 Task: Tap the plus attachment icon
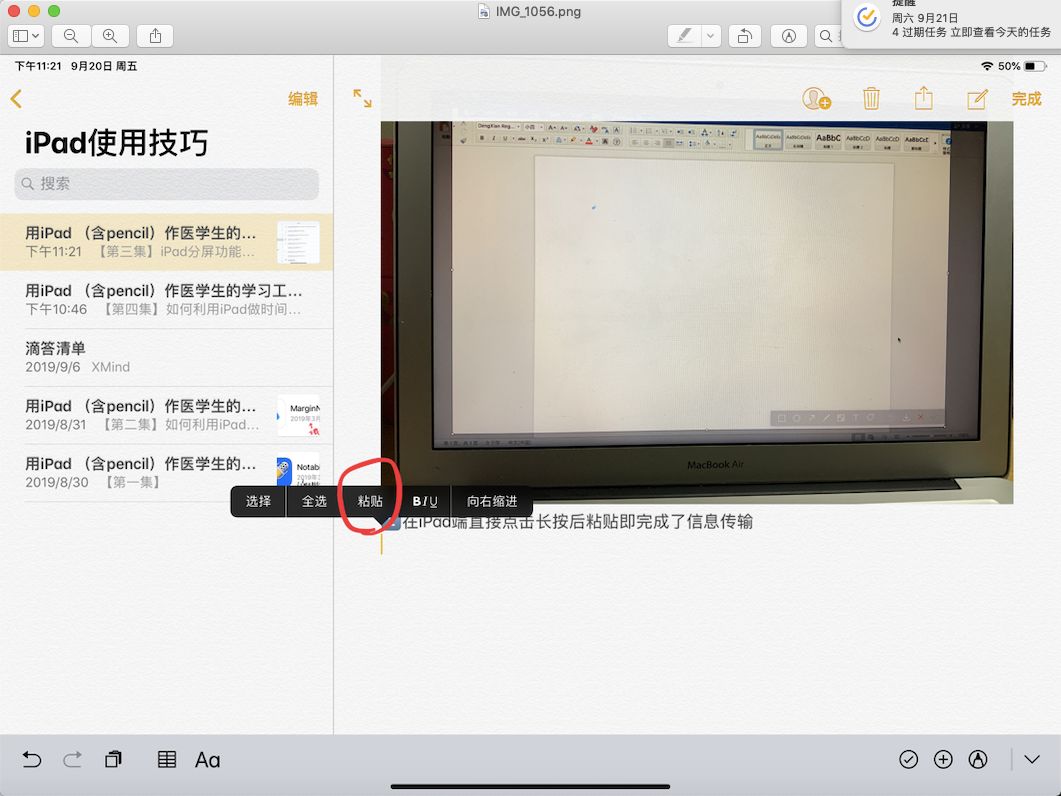(x=943, y=759)
